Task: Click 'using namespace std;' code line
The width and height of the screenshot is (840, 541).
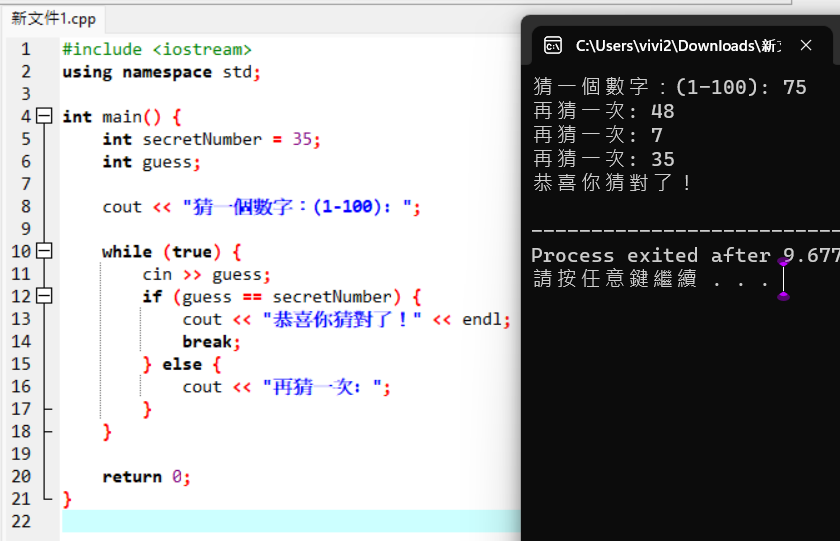Action: tap(161, 72)
